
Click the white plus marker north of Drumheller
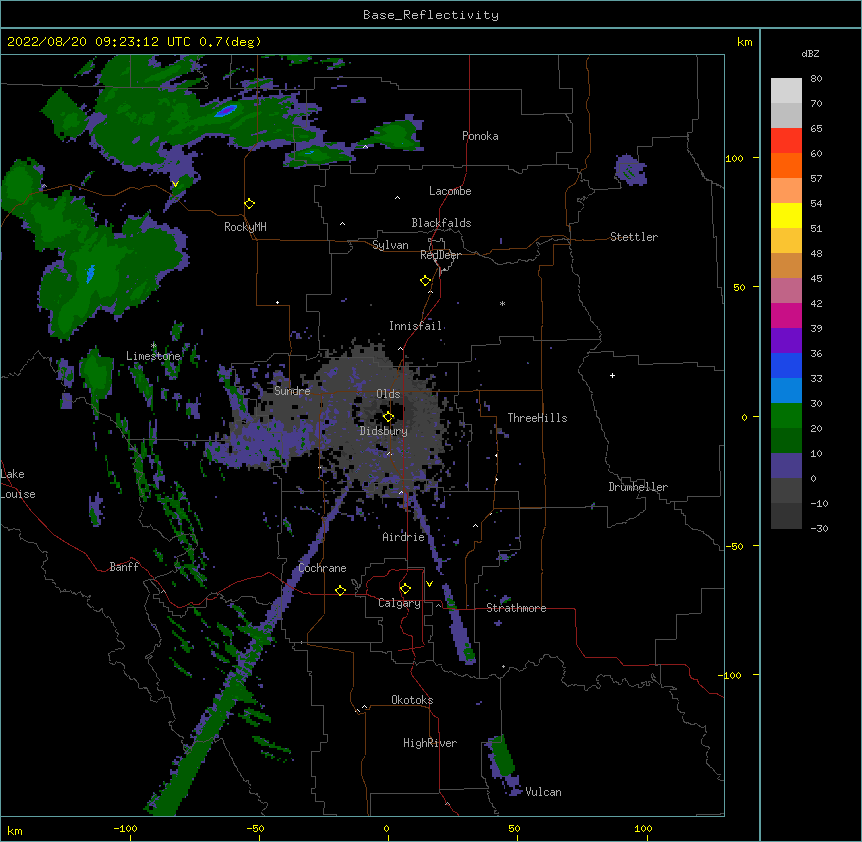pos(612,375)
